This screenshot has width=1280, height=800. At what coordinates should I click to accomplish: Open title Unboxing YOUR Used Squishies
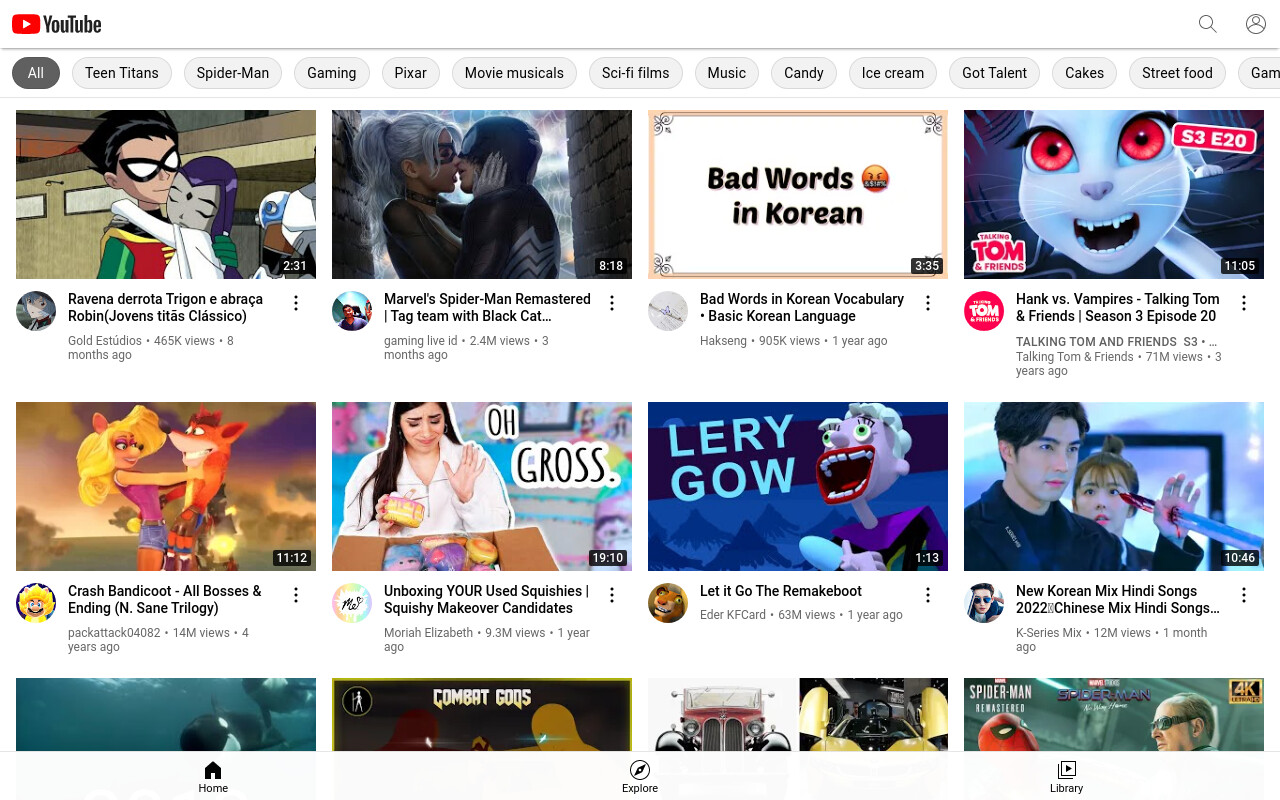coord(487,599)
